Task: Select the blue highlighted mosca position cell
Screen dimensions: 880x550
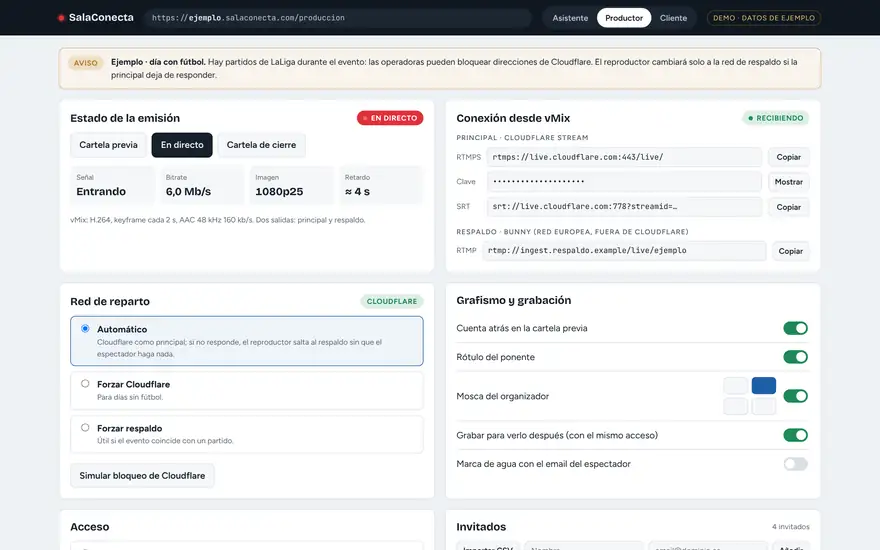Action: (x=764, y=386)
